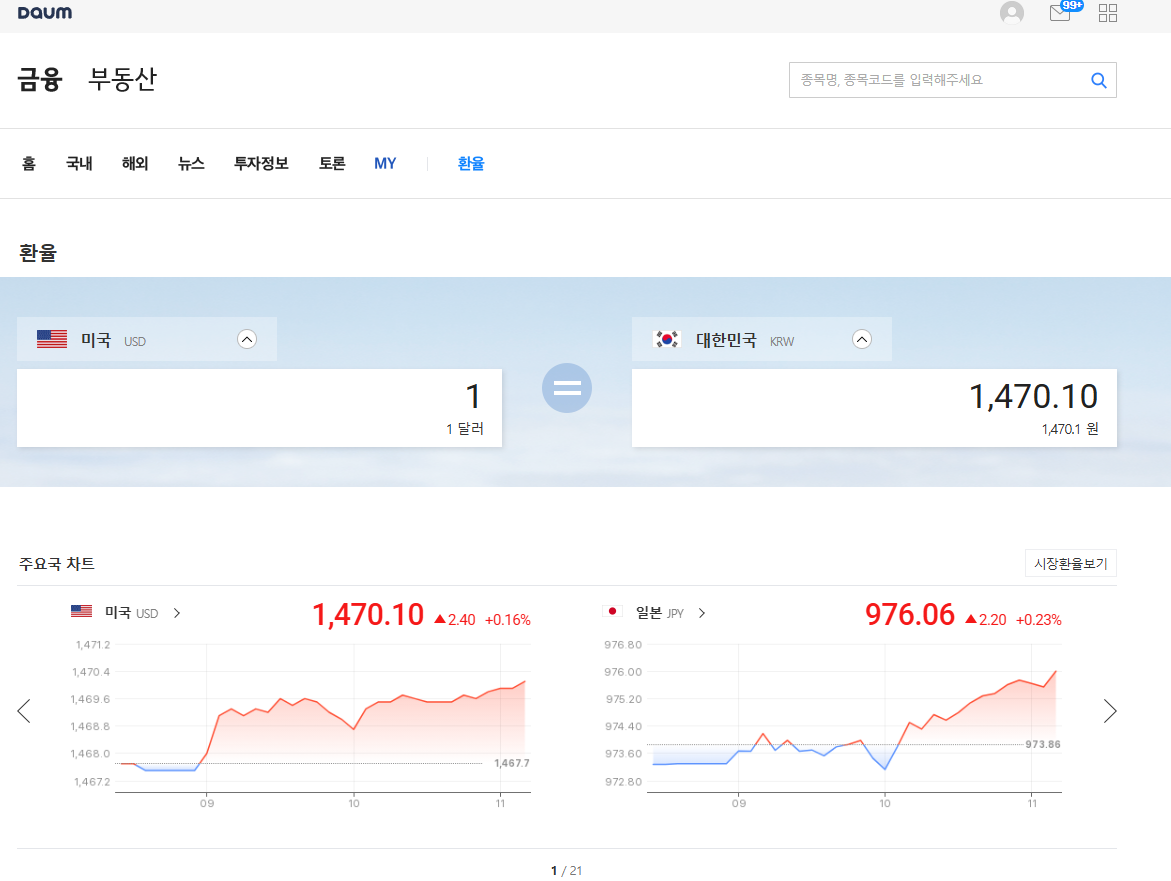Go to next chart with right arrow
The height and width of the screenshot is (881, 1171).
(x=1110, y=711)
